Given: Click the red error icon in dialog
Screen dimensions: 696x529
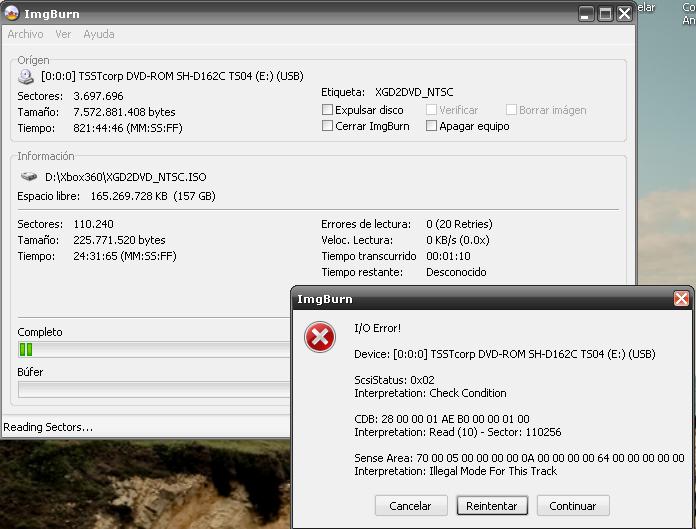Looking at the screenshot, I should point(320,337).
